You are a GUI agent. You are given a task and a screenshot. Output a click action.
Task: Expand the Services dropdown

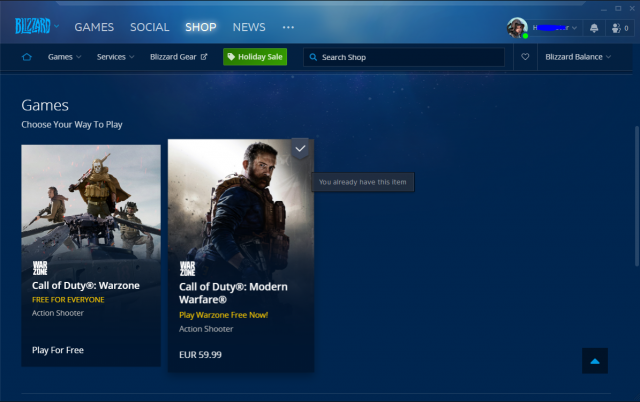[115, 57]
